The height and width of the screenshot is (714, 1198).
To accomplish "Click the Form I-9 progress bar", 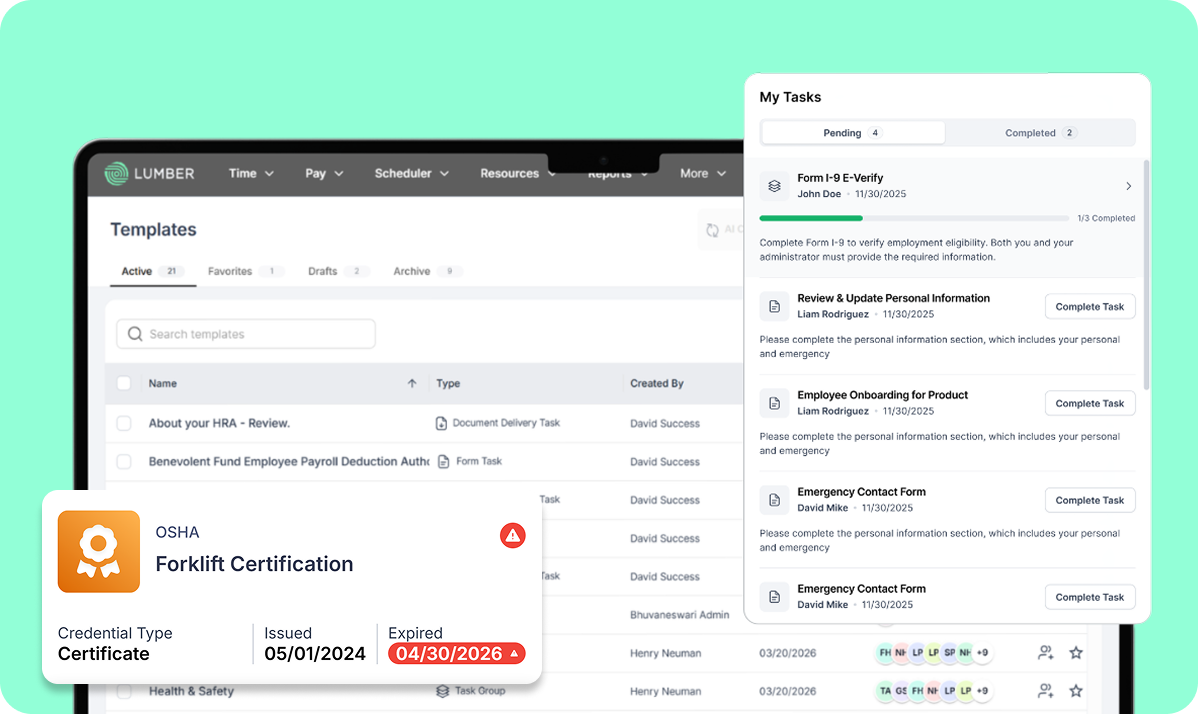I will pos(914,218).
